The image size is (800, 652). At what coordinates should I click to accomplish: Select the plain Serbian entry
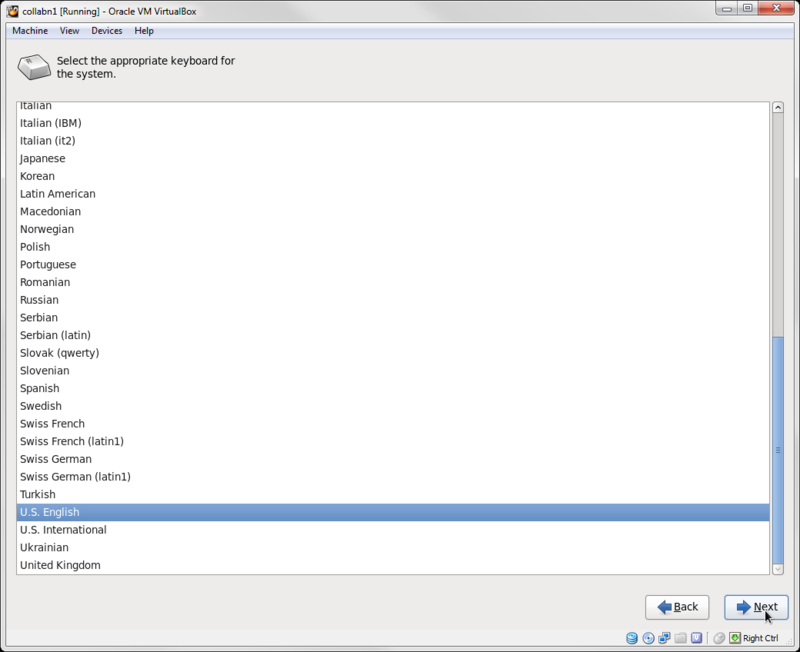coord(393,318)
